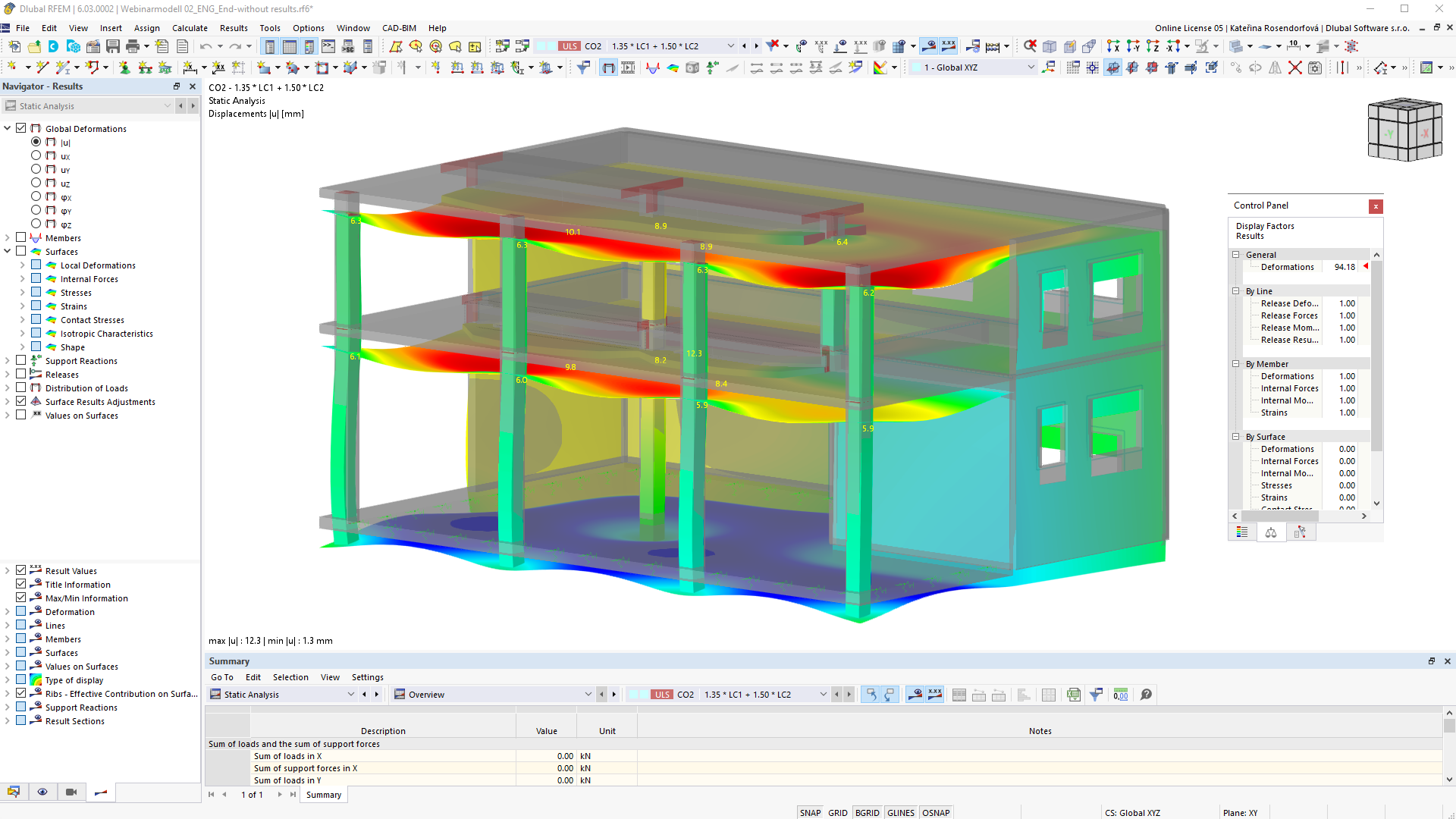Expand the Surfaces results section
Screen dimensions: 1456x819
(x=8, y=251)
